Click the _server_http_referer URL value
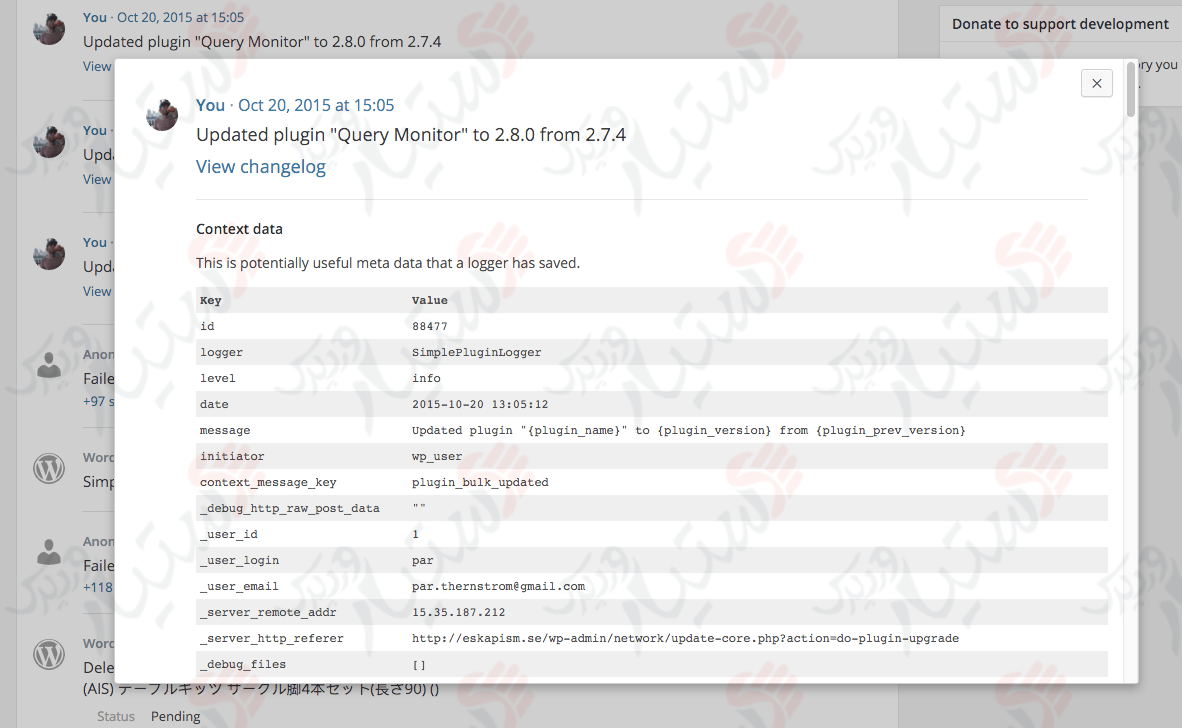 [x=685, y=638]
